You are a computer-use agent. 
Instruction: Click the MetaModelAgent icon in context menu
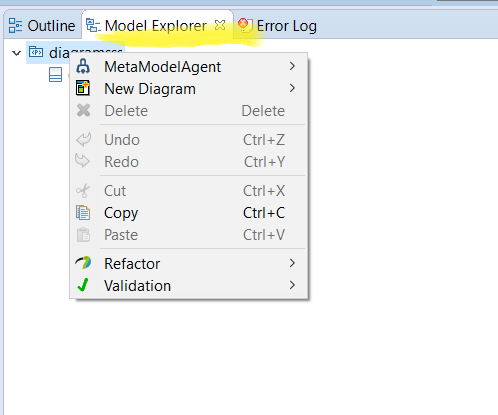click(x=83, y=66)
